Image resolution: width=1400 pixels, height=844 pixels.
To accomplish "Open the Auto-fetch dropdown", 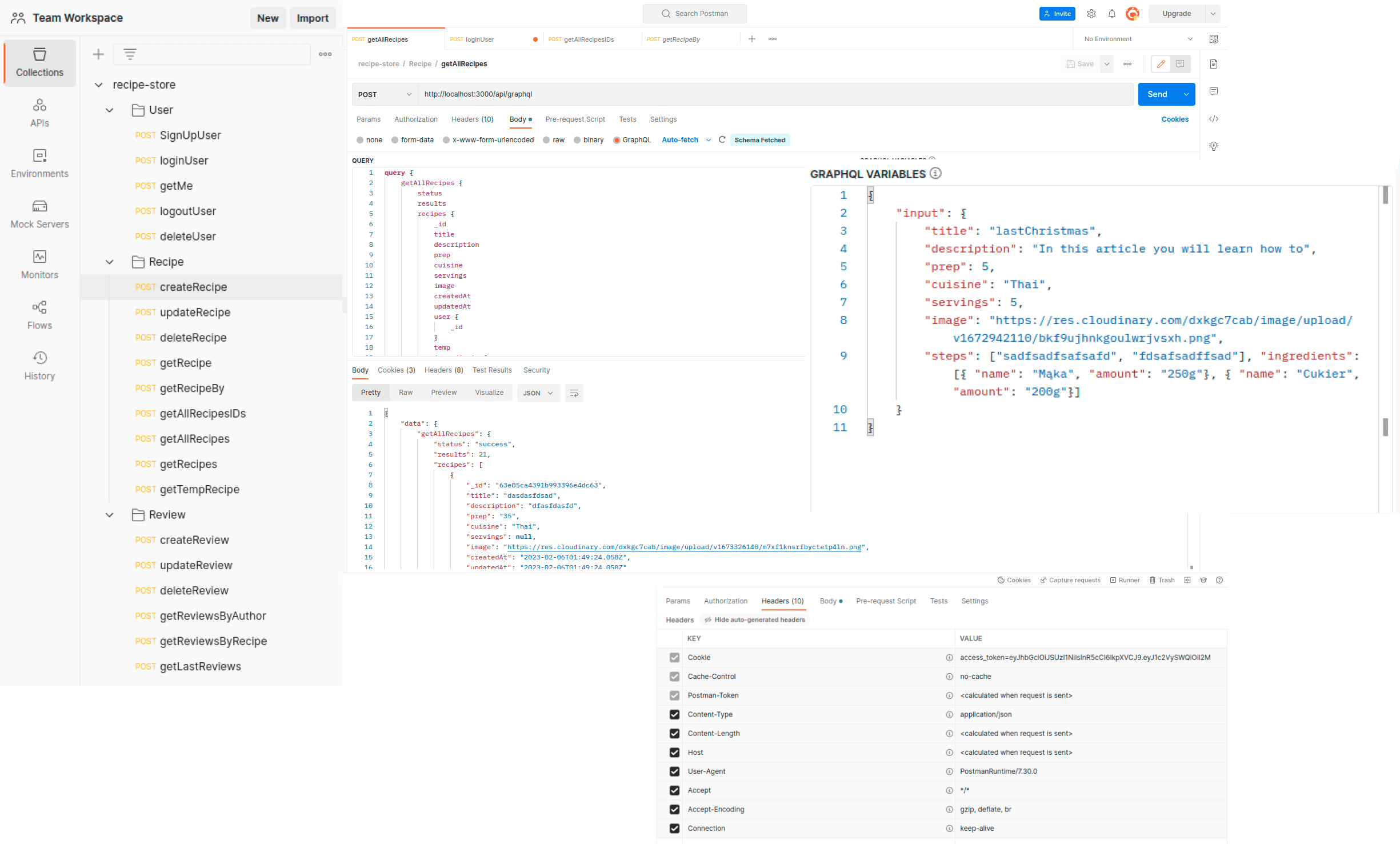I will click(x=686, y=140).
